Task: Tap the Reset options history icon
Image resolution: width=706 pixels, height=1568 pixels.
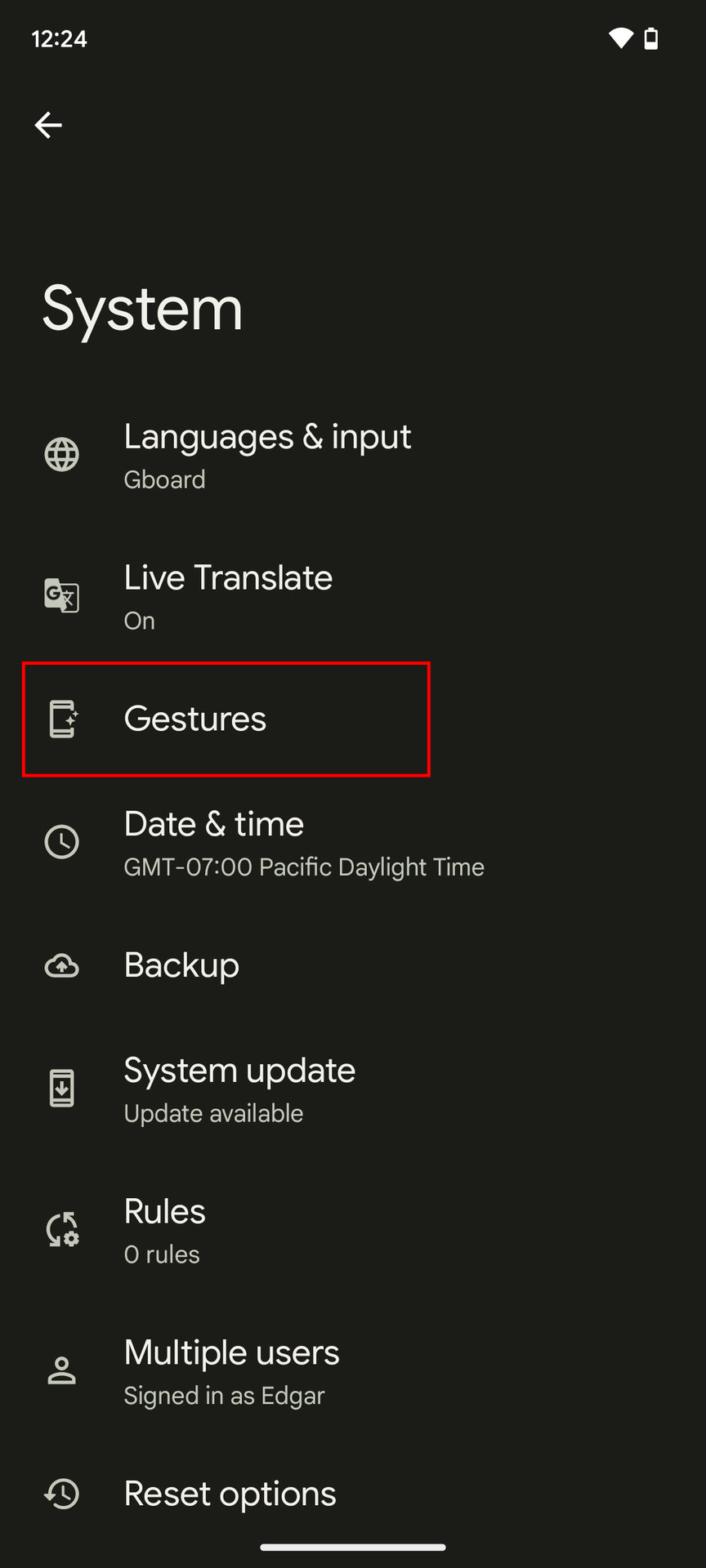Action: 62,1494
